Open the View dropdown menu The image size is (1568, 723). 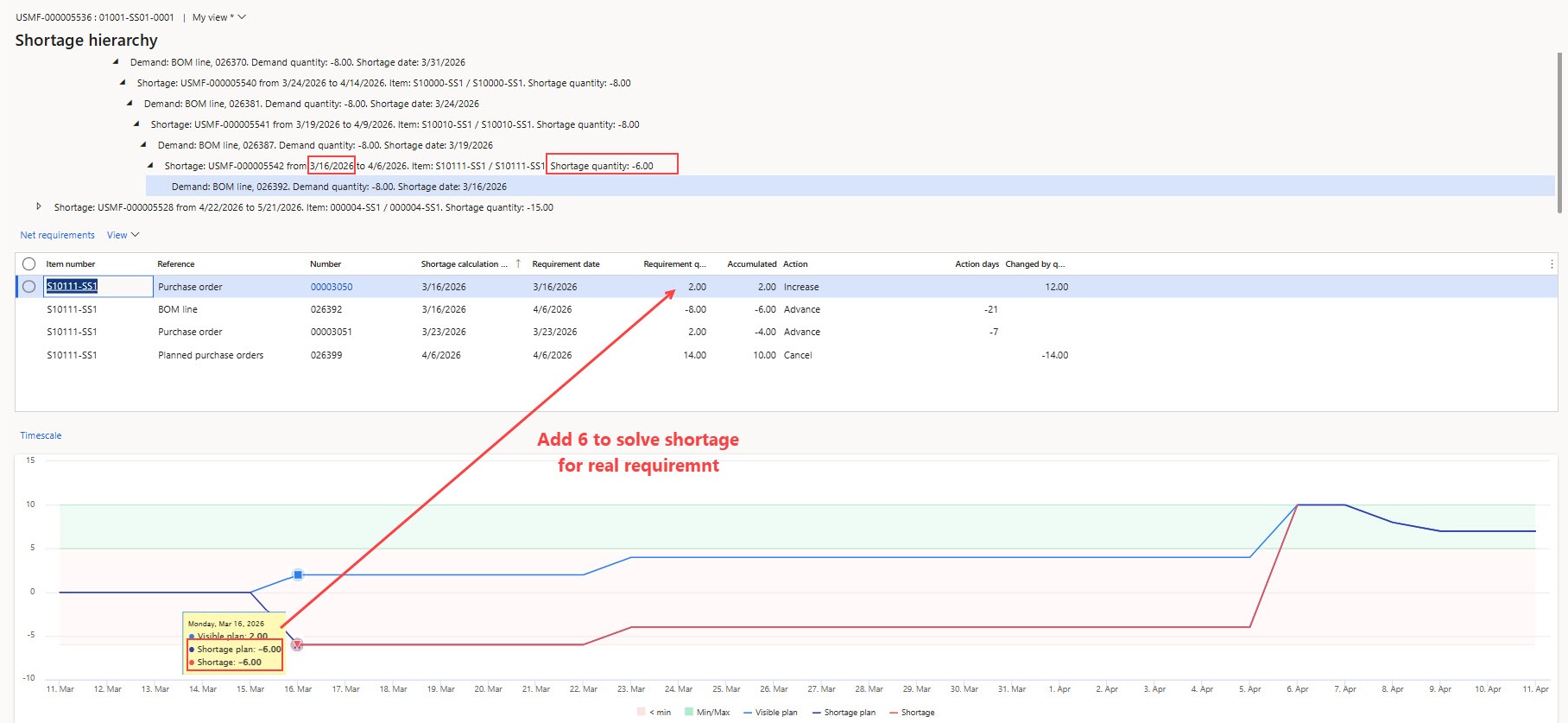(123, 235)
